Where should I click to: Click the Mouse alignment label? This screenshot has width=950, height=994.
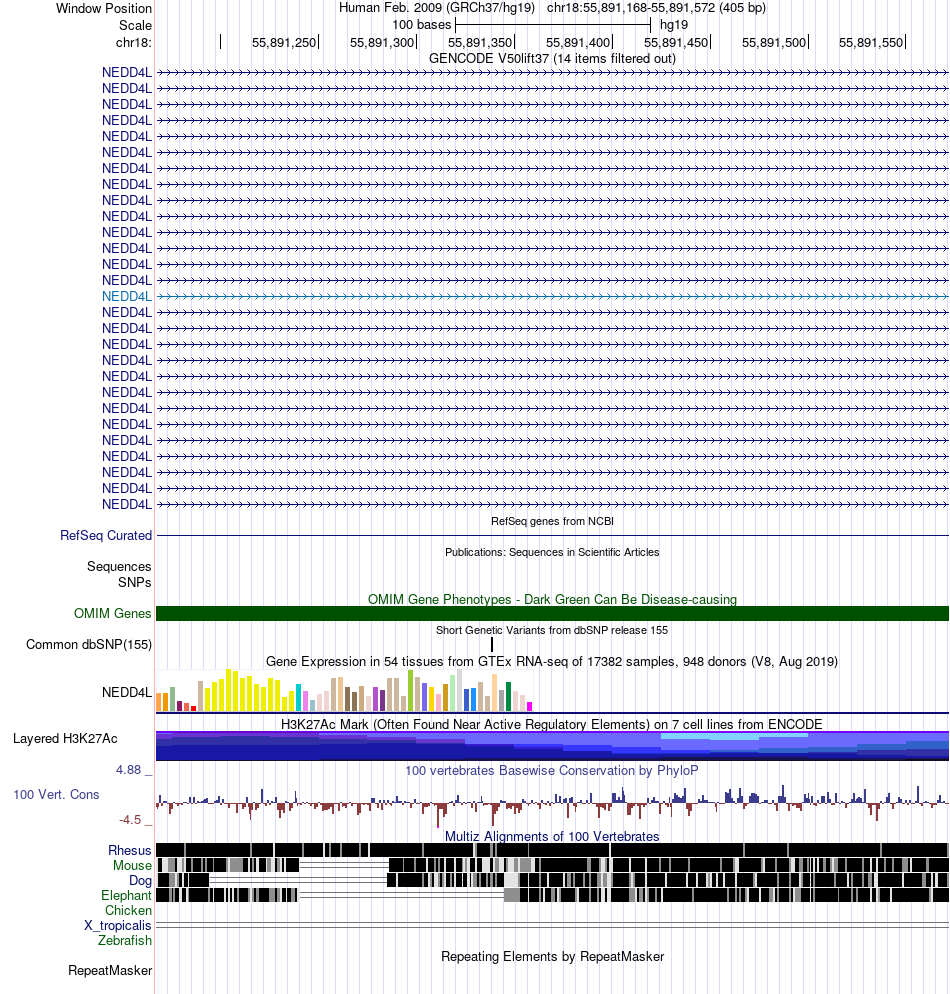132,865
